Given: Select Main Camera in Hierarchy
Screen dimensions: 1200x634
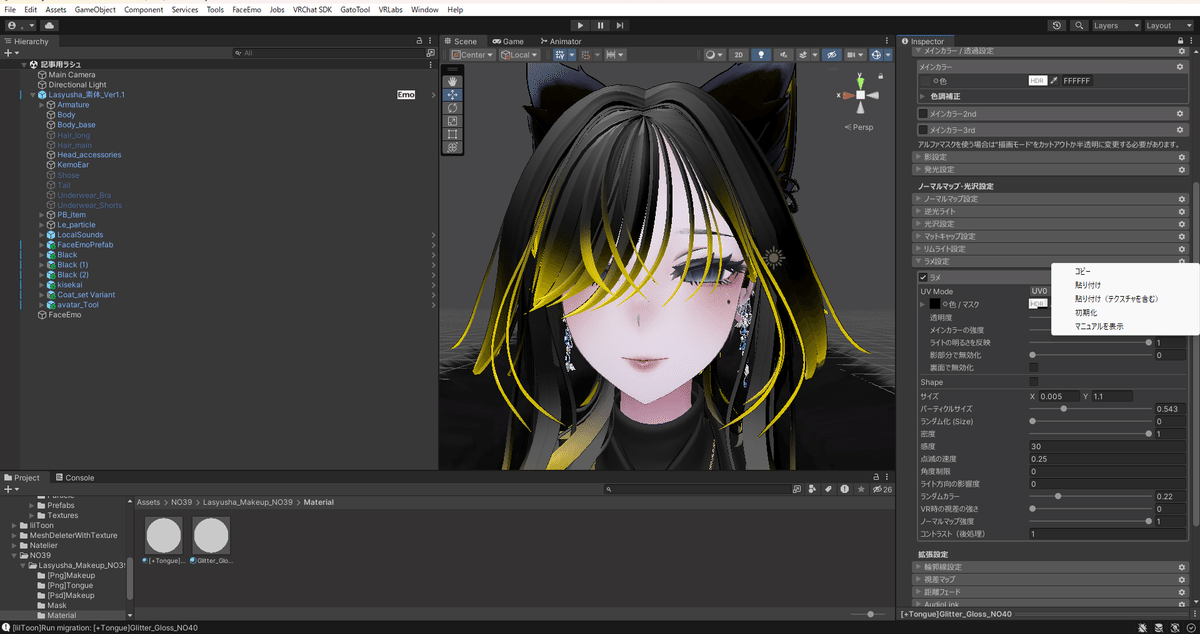Looking at the screenshot, I should (x=72, y=75).
